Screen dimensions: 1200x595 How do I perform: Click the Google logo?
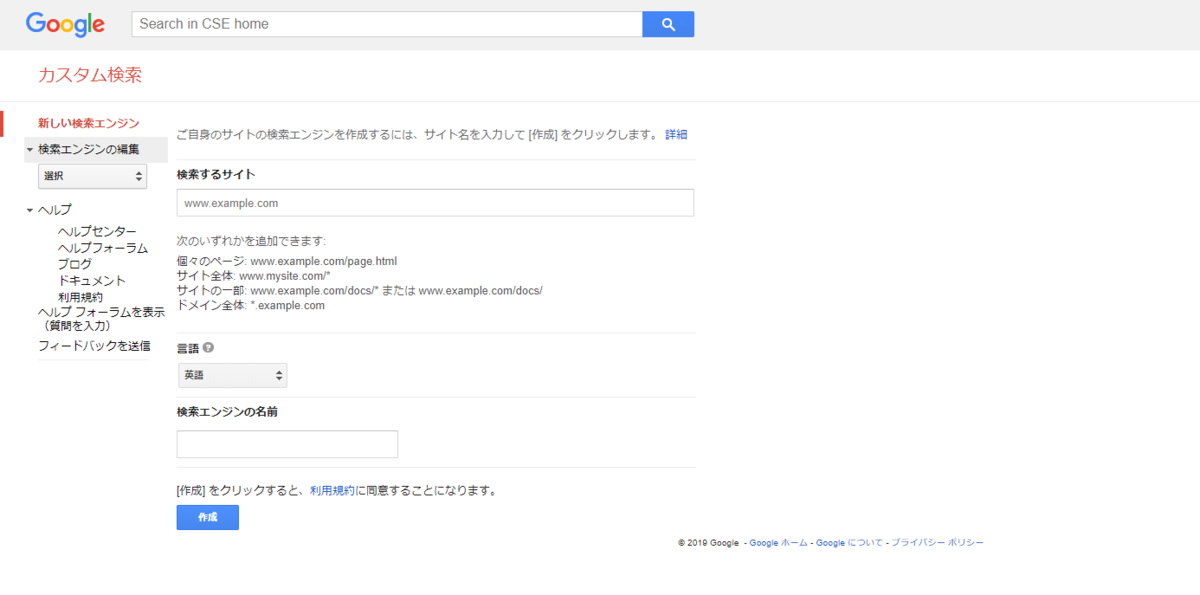[x=65, y=25]
